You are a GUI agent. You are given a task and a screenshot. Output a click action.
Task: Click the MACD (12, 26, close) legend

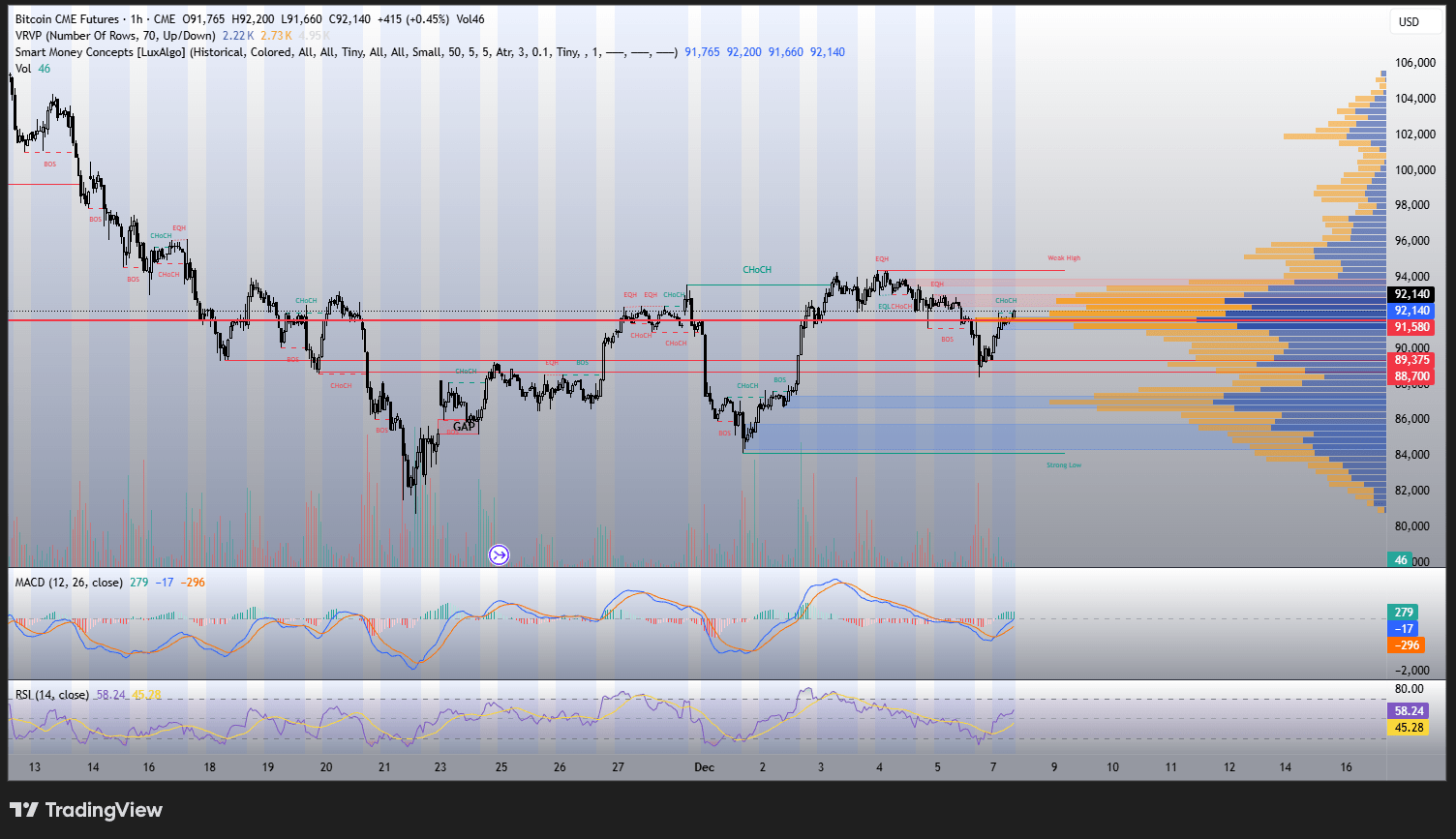coord(68,583)
